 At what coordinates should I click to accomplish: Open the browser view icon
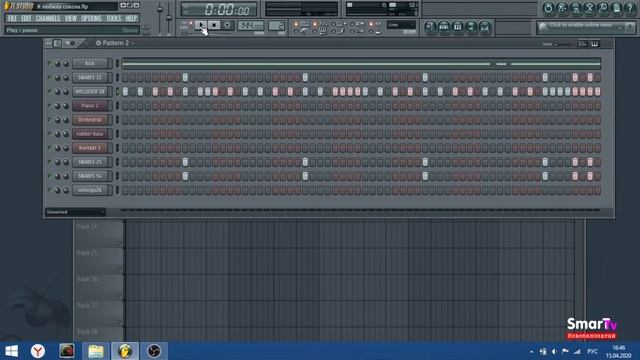pyautogui.click(x=471, y=27)
